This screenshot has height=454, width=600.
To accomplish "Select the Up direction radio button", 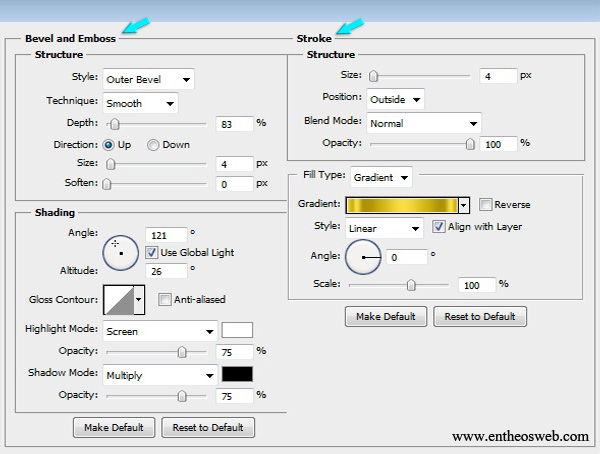I will click(109, 145).
